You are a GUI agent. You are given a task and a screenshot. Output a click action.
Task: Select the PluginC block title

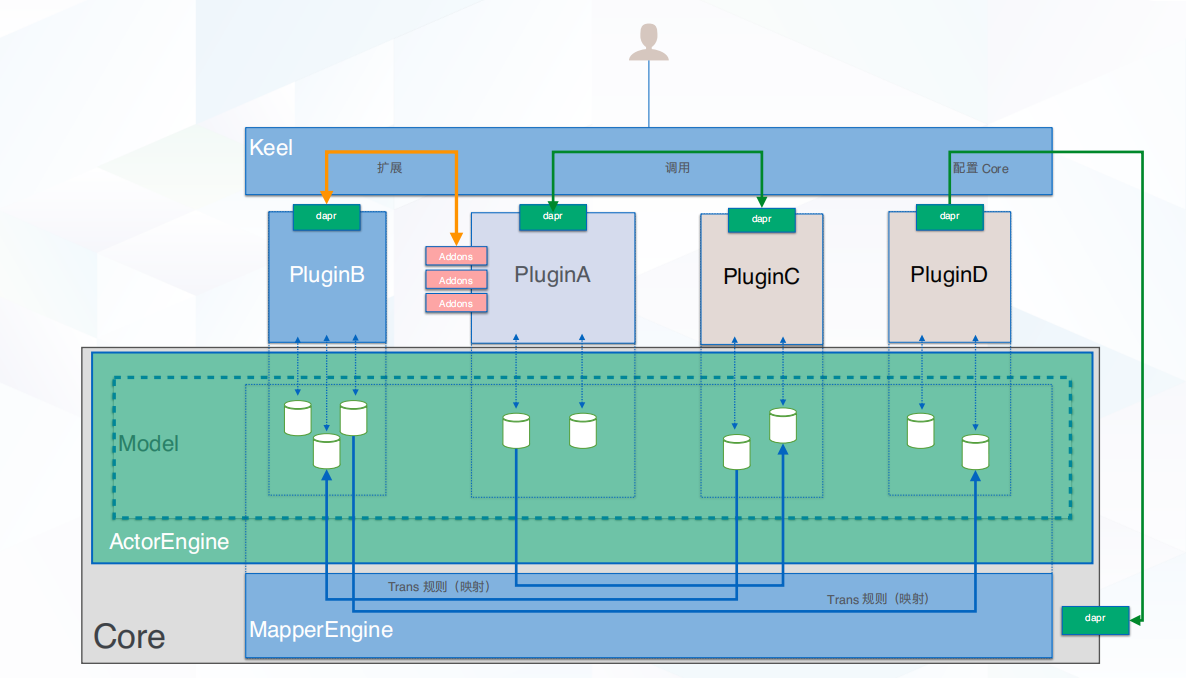[x=761, y=277]
